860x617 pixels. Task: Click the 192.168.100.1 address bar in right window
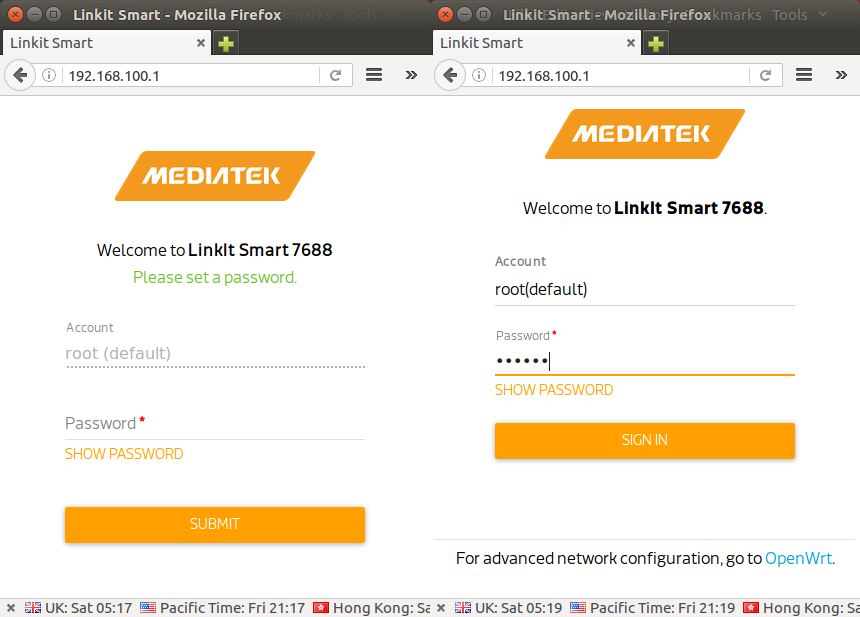(x=623, y=76)
